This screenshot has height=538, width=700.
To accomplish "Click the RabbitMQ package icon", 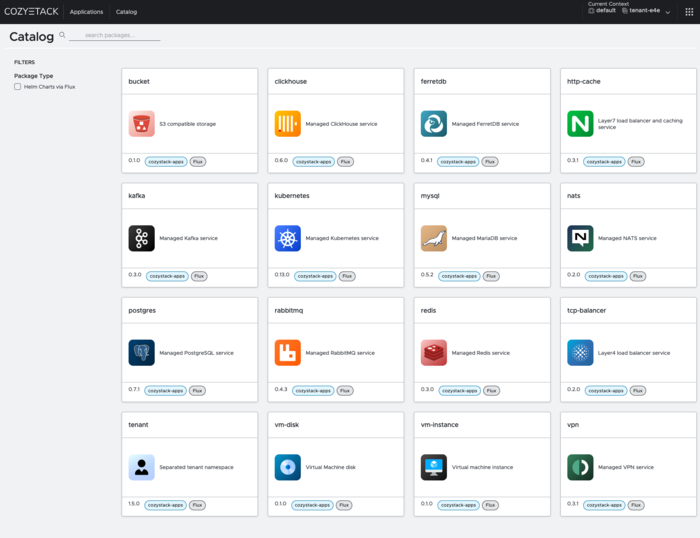I will [x=287, y=352].
